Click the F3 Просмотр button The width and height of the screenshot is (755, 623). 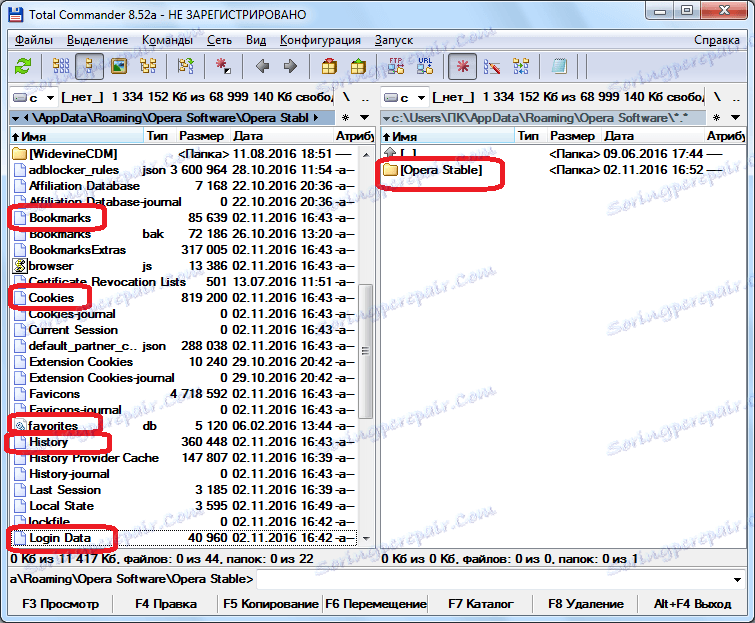[x=60, y=604]
